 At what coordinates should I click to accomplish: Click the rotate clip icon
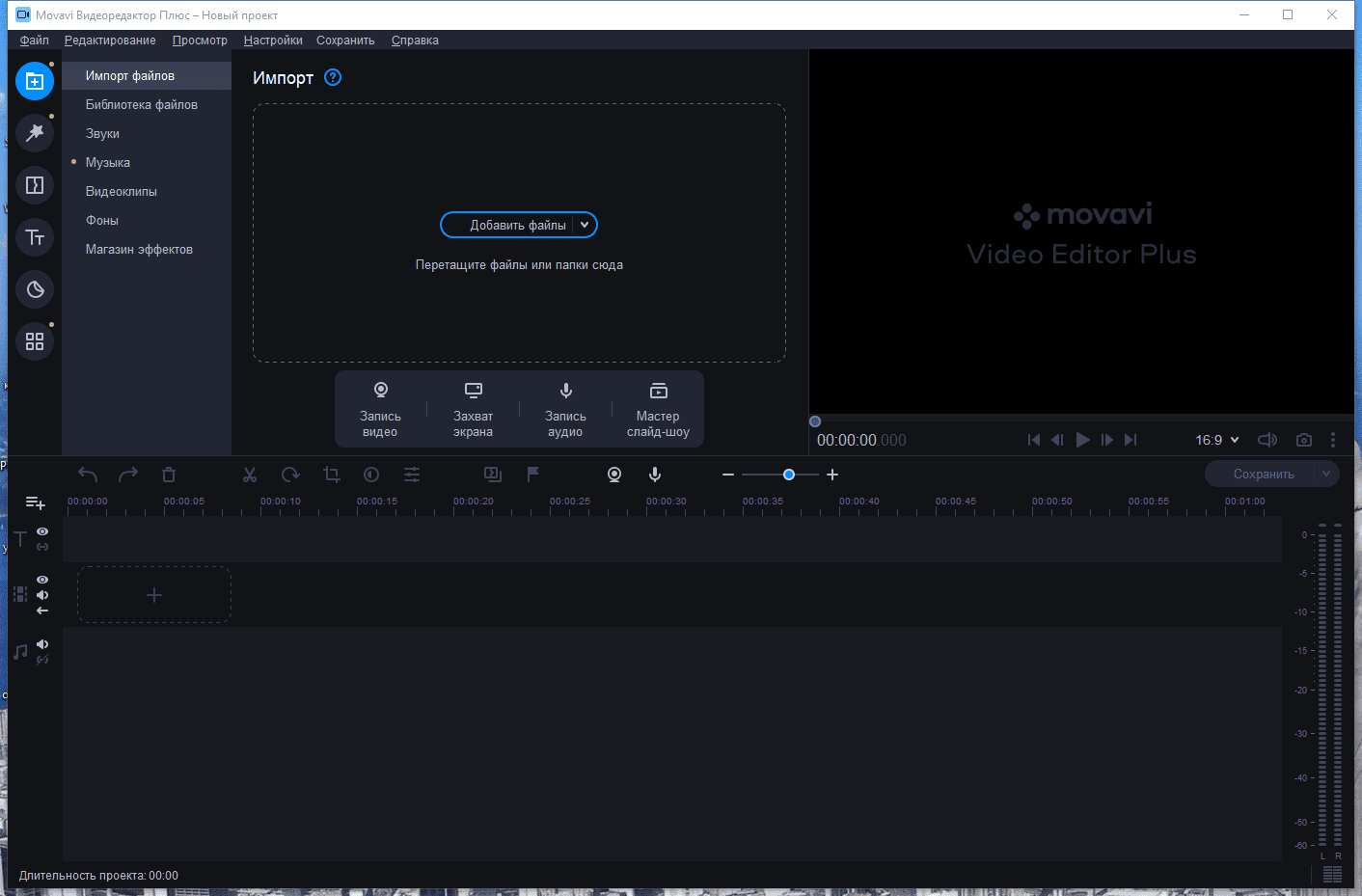[290, 475]
